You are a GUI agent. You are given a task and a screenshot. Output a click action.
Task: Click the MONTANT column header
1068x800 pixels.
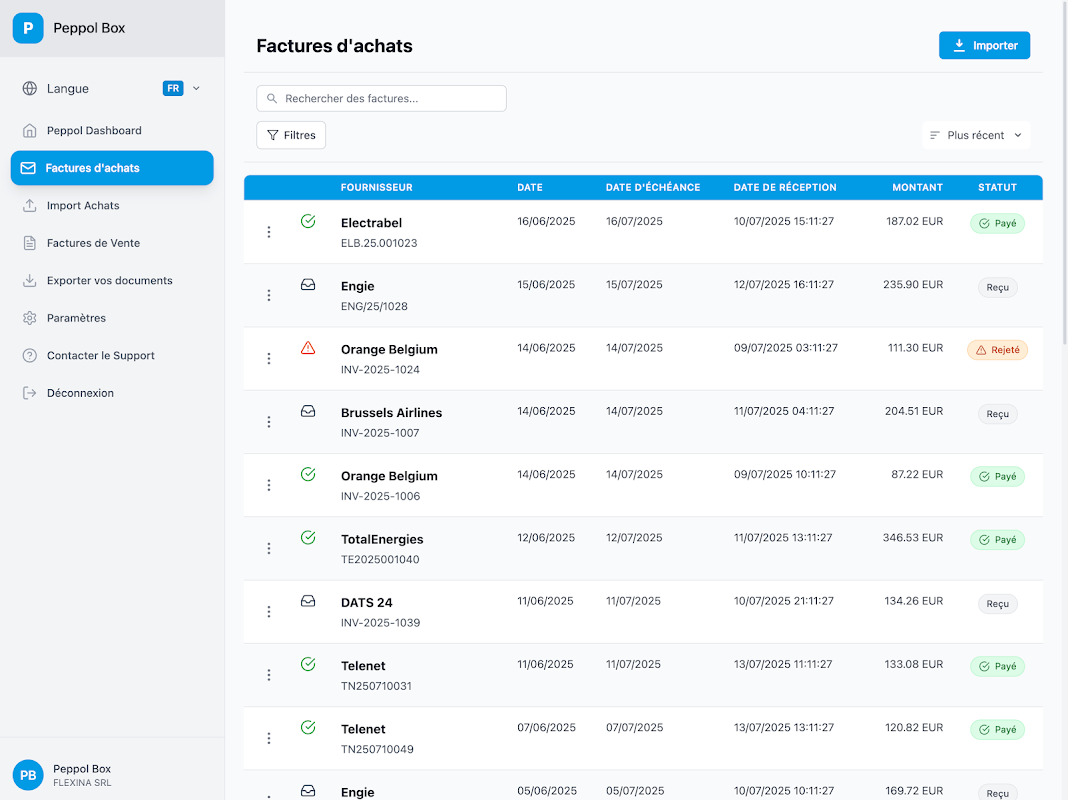tap(917, 187)
